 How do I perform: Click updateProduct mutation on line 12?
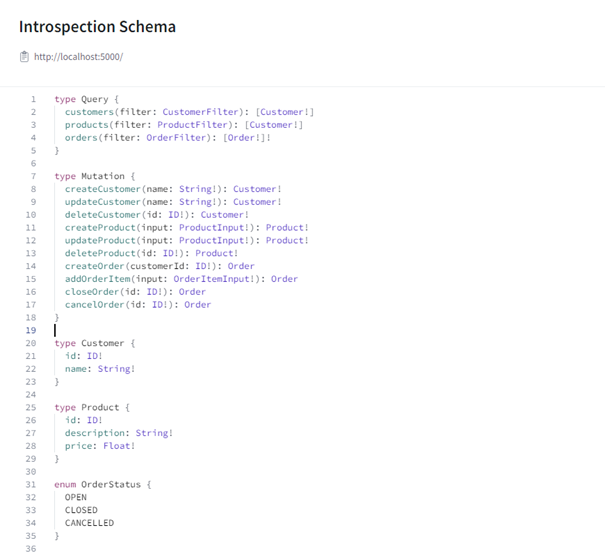[x=100, y=240]
